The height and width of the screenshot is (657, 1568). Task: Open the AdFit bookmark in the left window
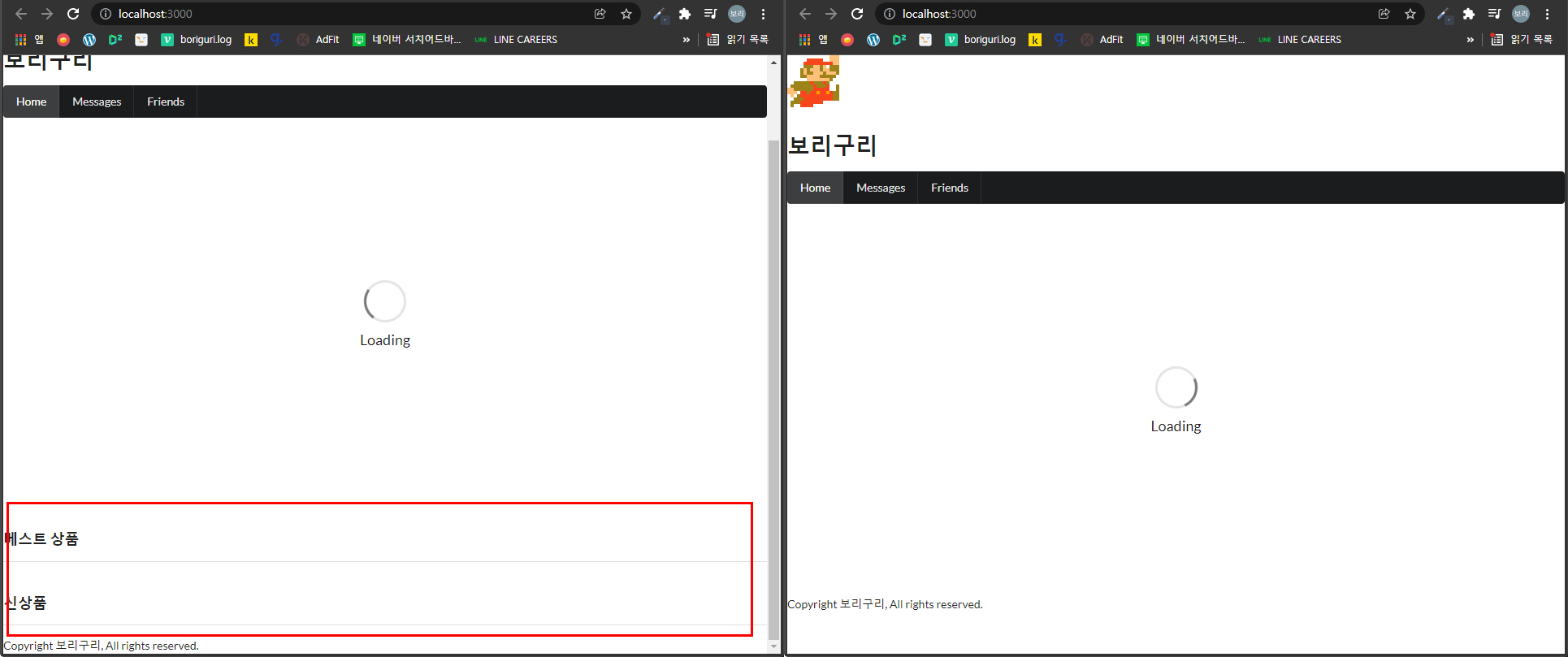pos(318,39)
